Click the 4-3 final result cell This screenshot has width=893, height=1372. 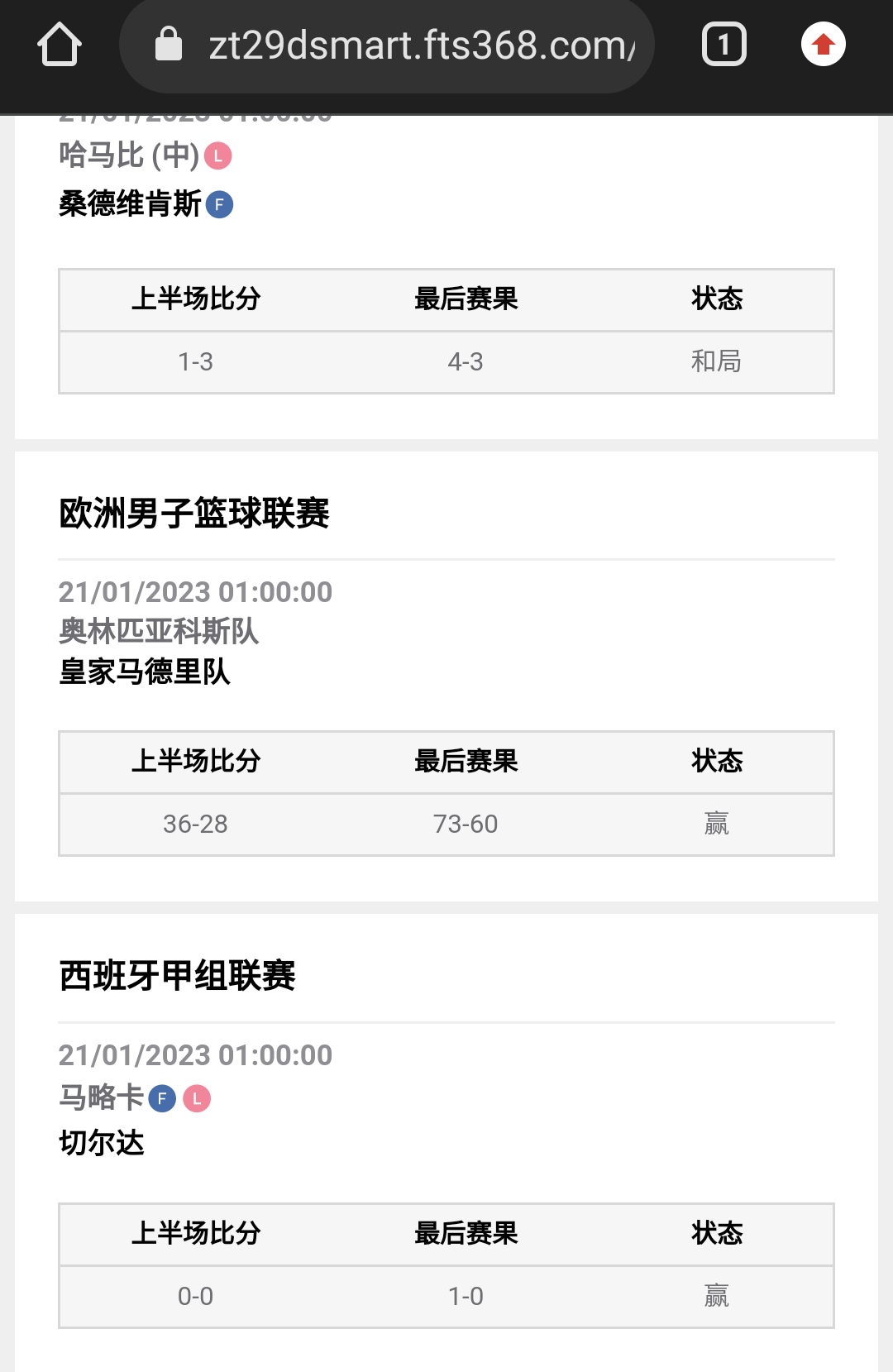[466, 361]
